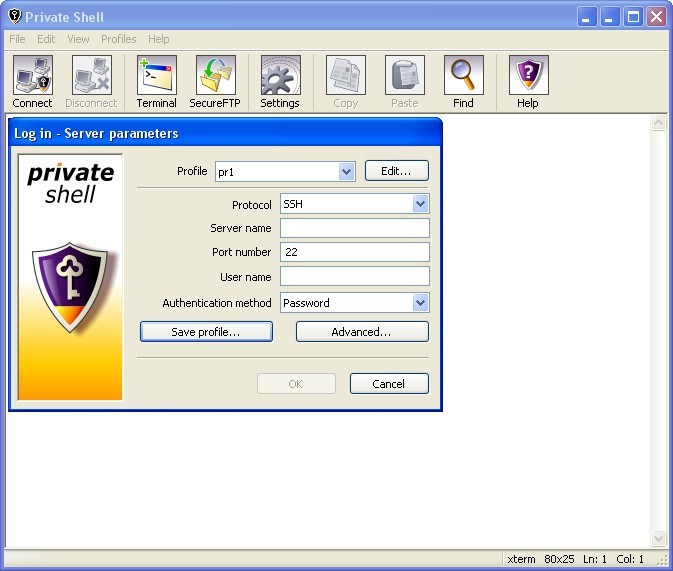This screenshot has width=673, height=571.
Task: Open the Profiles menu
Action: tap(118, 39)
